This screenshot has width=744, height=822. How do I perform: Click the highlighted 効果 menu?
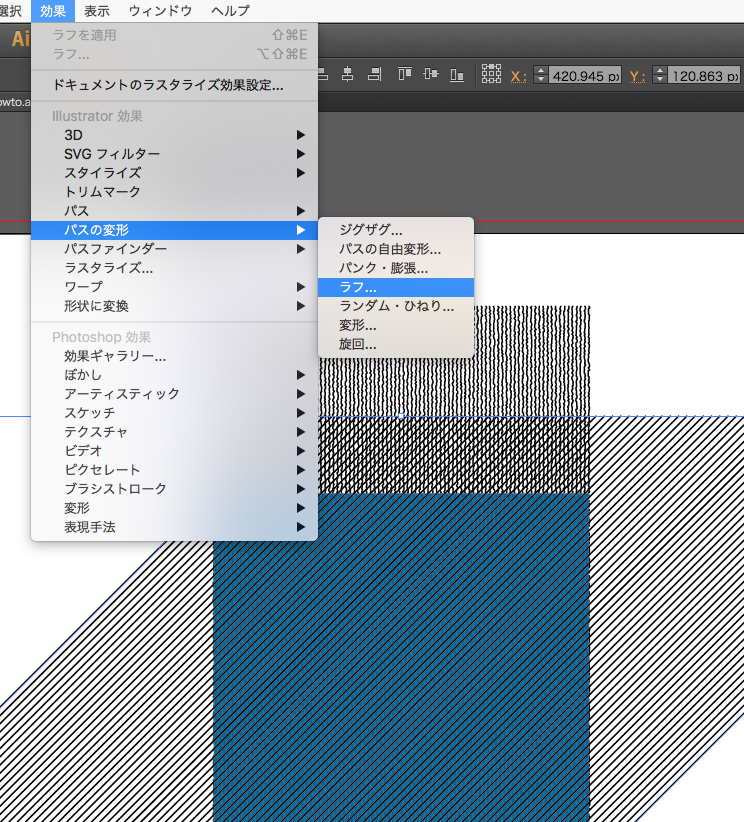[53, 10]
